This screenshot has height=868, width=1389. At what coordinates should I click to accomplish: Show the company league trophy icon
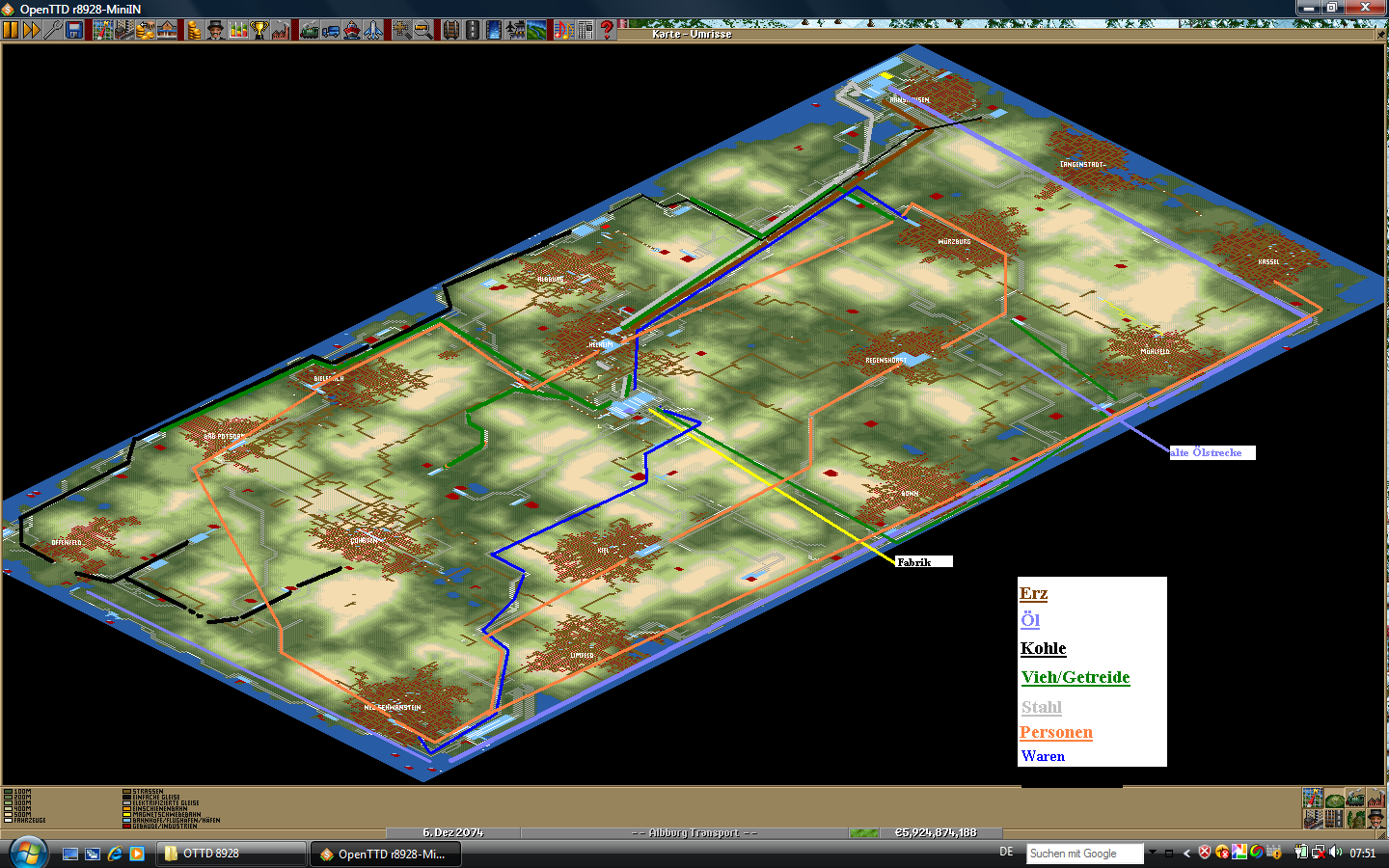pyautogui.click(x=259, y=30)
